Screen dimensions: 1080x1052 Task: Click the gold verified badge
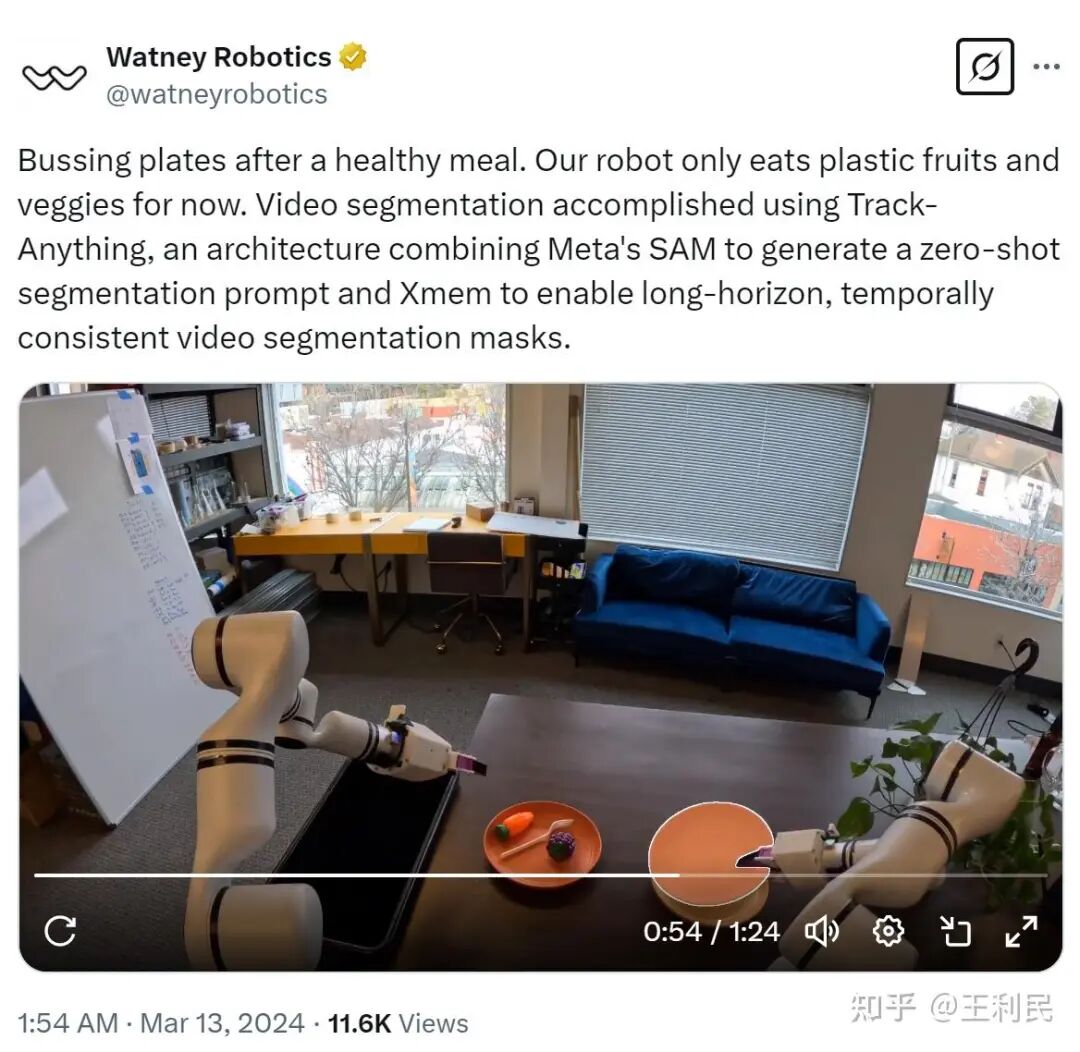(x=353, y=56)
